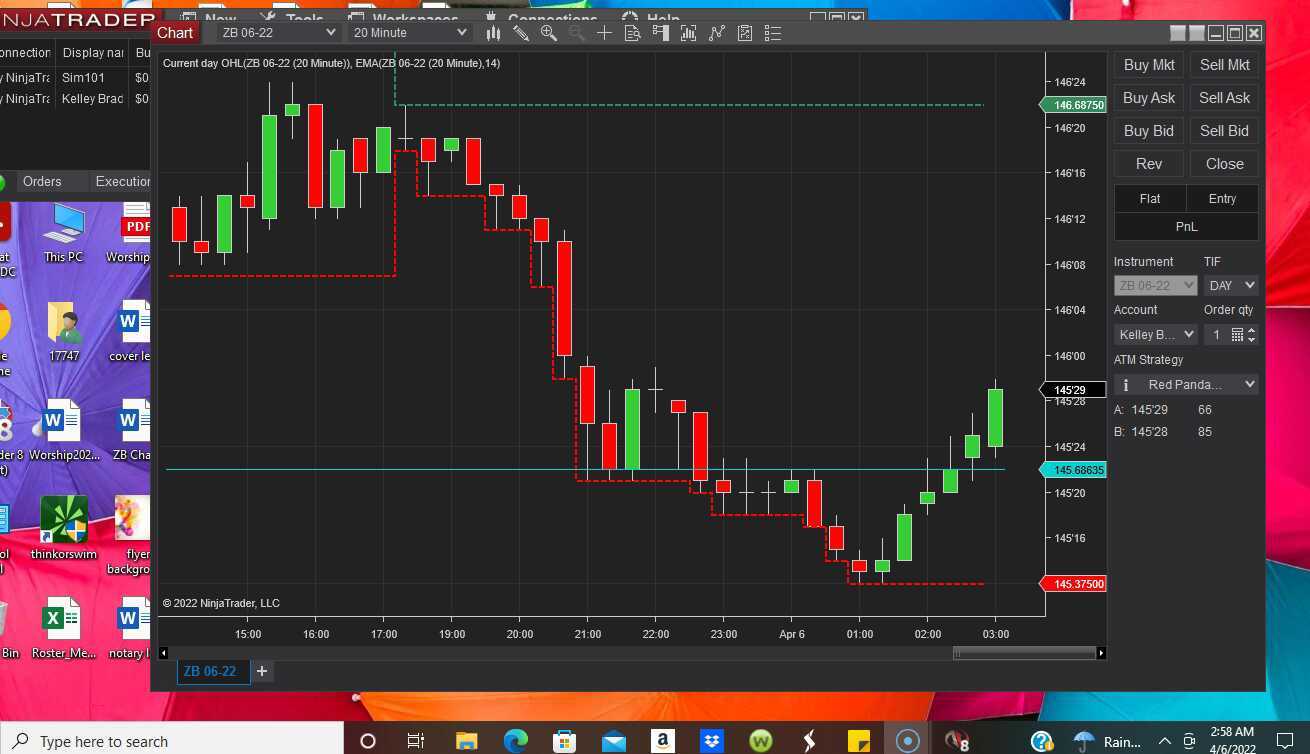The image size is (1310, 754).
Task: Show the data box icon
Action: point(632,33)
